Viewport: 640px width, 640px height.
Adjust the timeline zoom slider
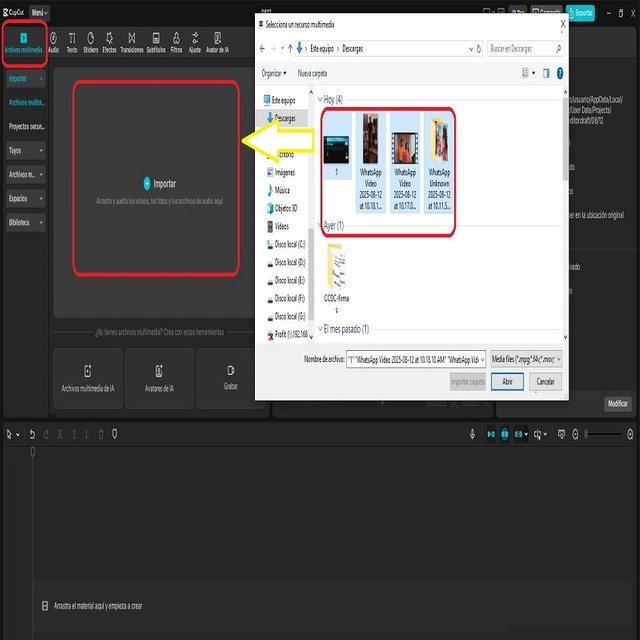tap(604, 434)
